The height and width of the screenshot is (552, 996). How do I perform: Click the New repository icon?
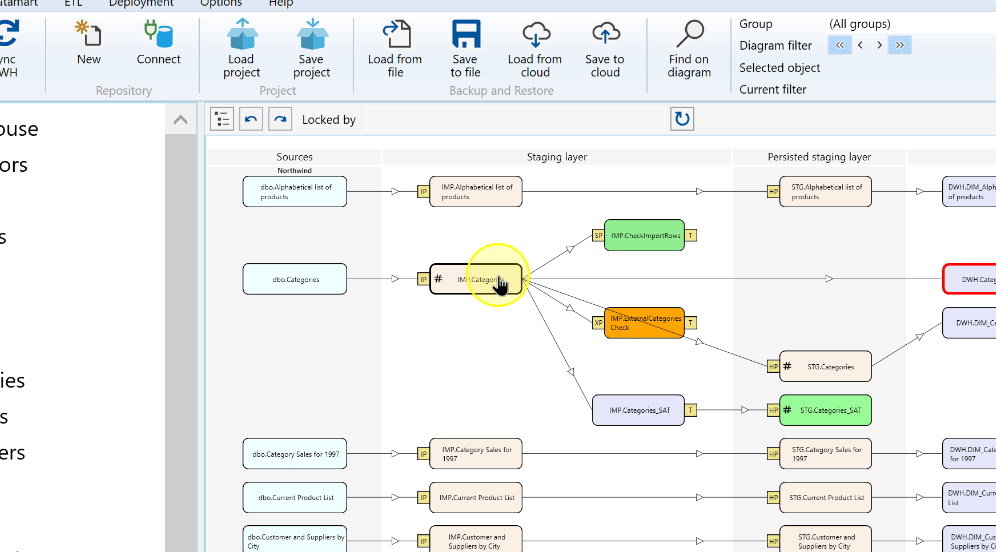tap(88, 34)
